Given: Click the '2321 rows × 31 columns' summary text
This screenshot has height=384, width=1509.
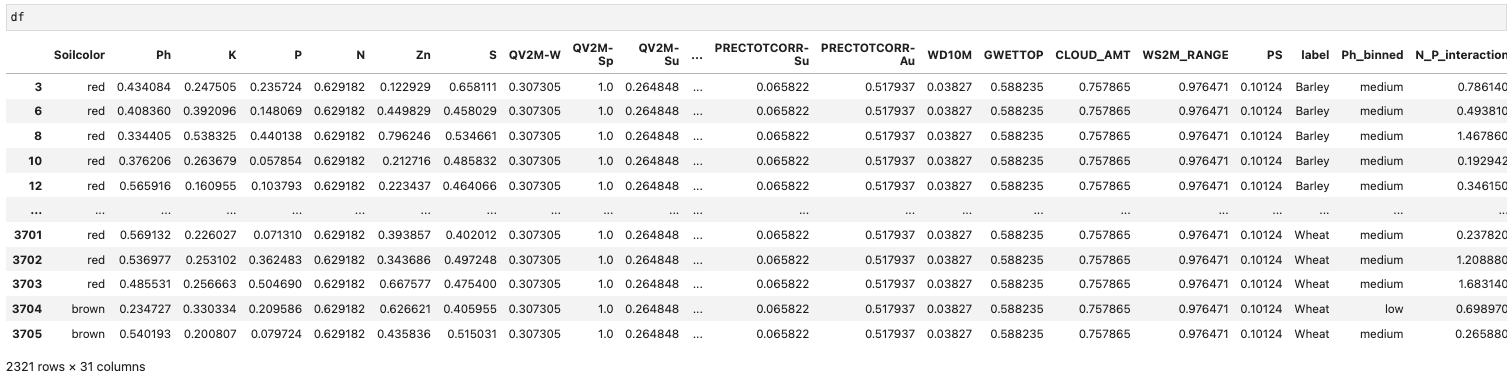Looking at the screenshot, I should pos(75,367).
